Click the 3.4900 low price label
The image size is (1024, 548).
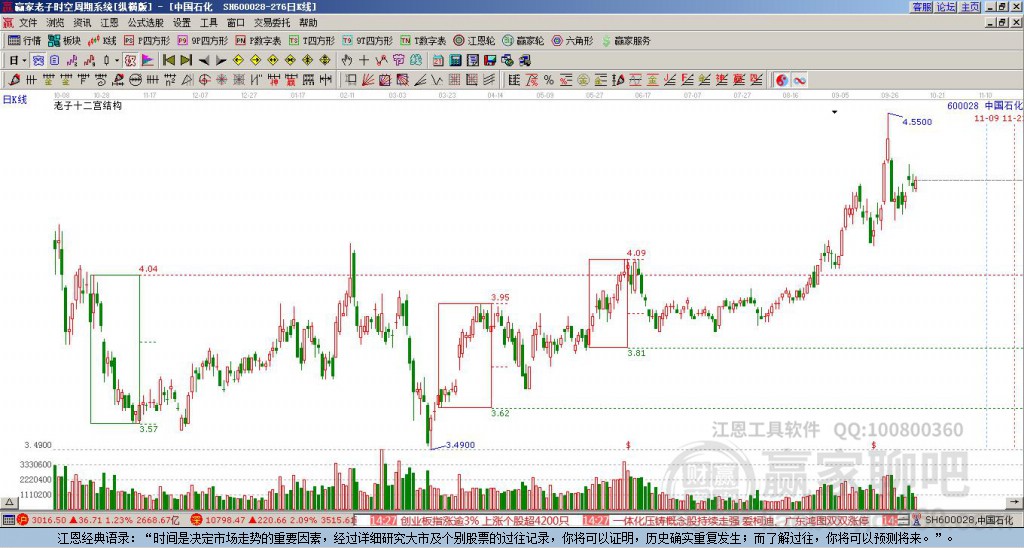(460, 445)
